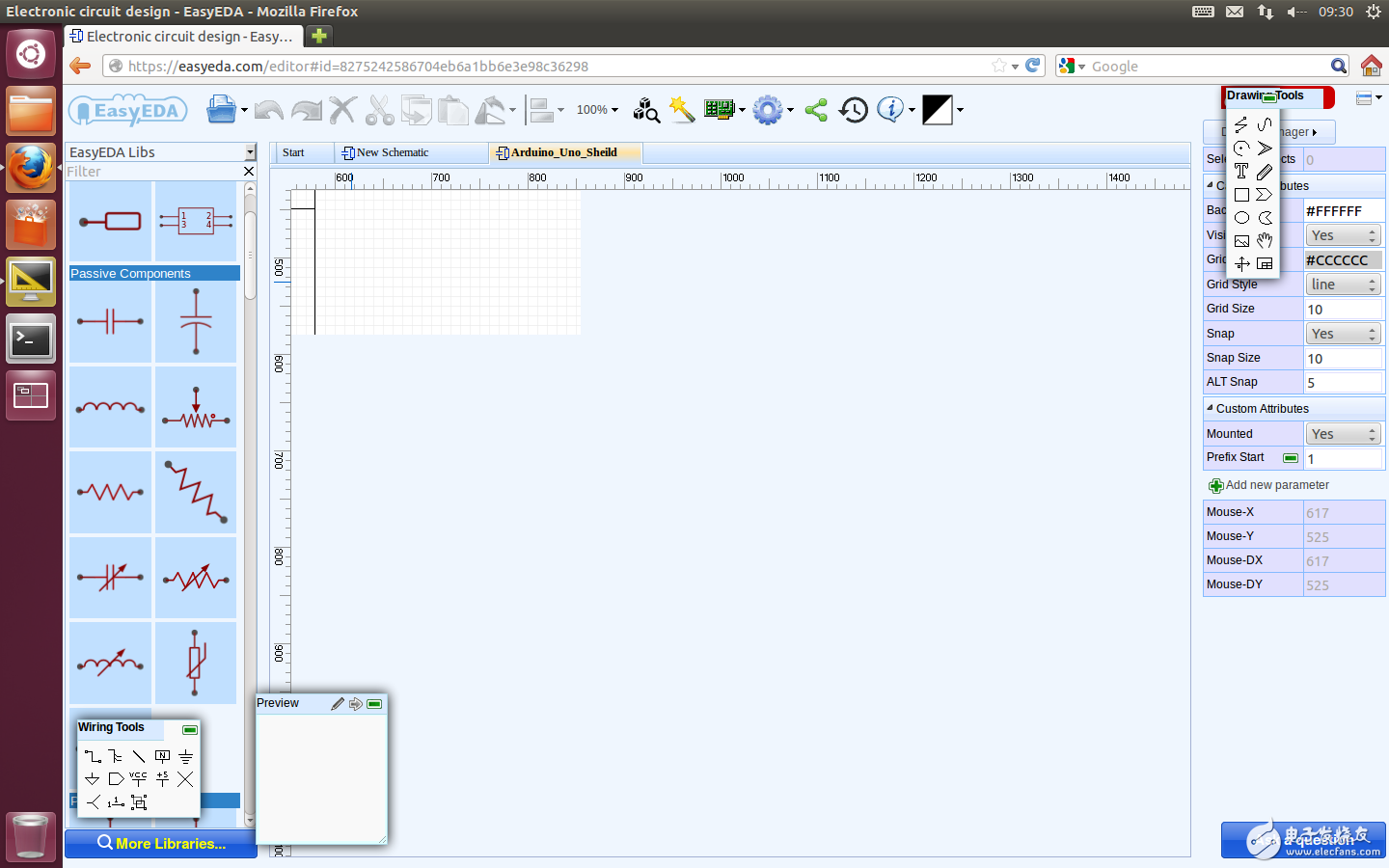The height and width of the screenshot is (868, 1389).
Task: Select the Ellipse drawing tool
Action: [1241, 218]
